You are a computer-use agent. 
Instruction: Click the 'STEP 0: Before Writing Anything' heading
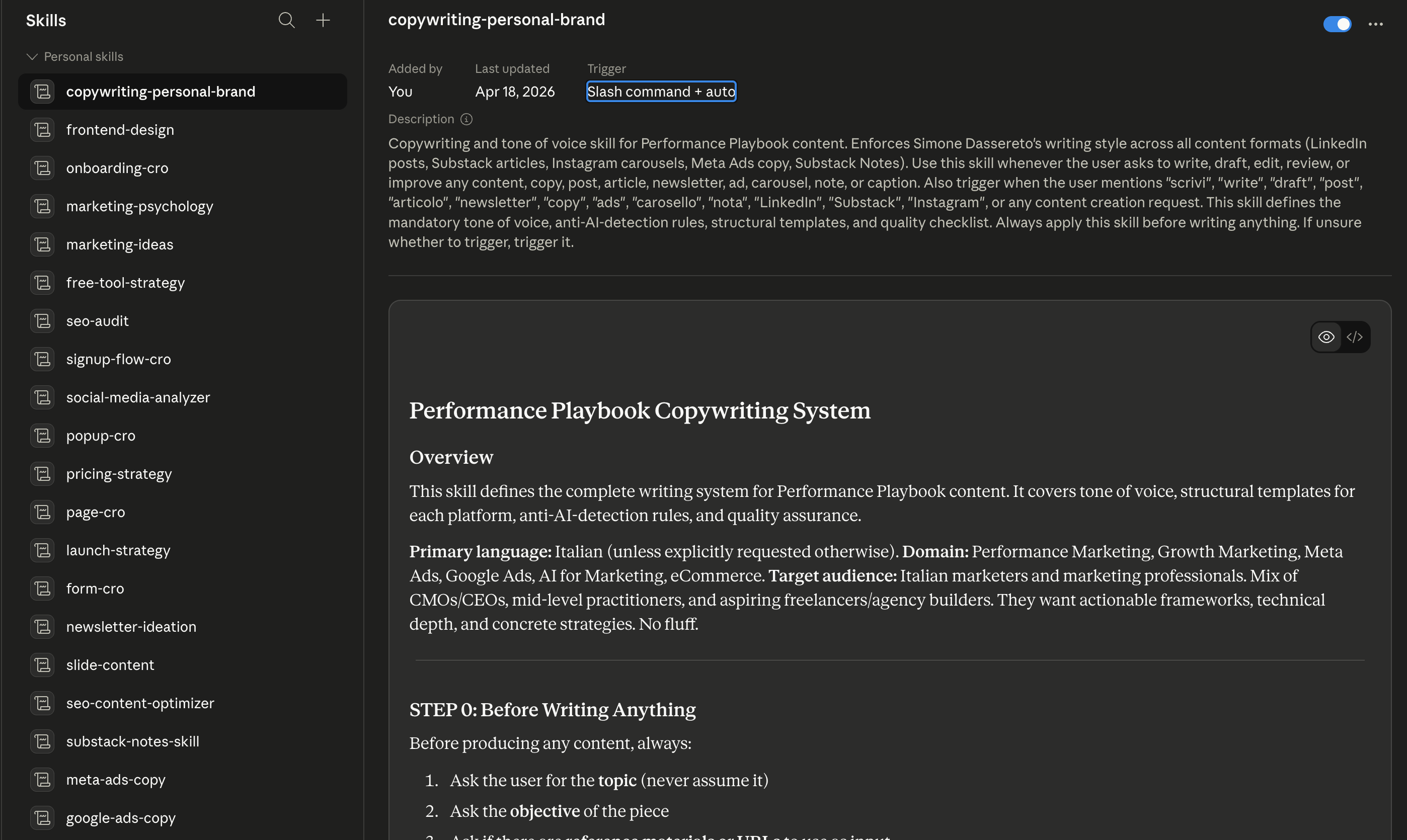point(553,710)
